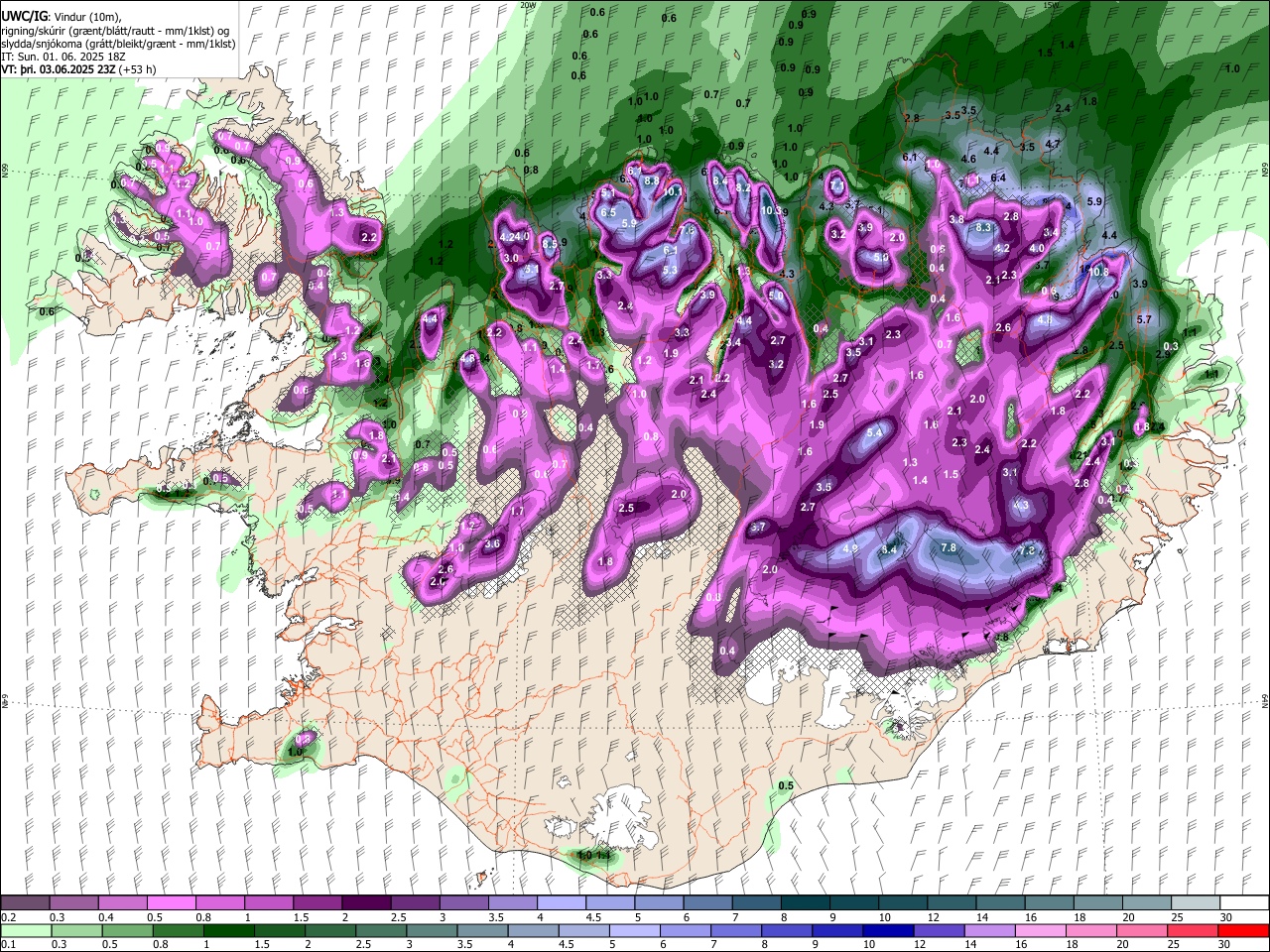1270x952 pixels.
Task: Click the '10.8' precipitation value on the map
Action: [x=1098, y=272]
